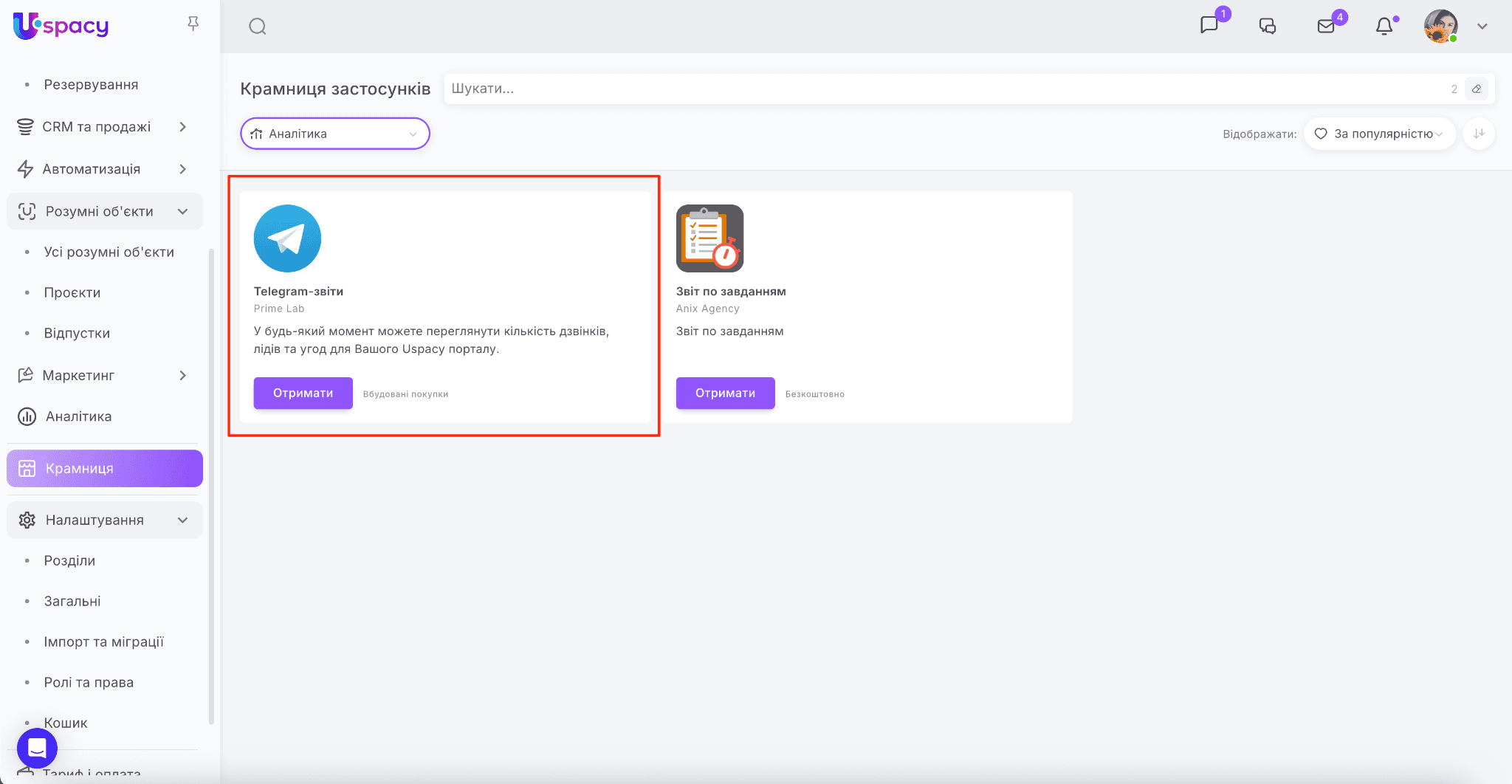1512x784 pixels.
Task: Open the user profile dropdown arrow
Action: [1482, 27]
